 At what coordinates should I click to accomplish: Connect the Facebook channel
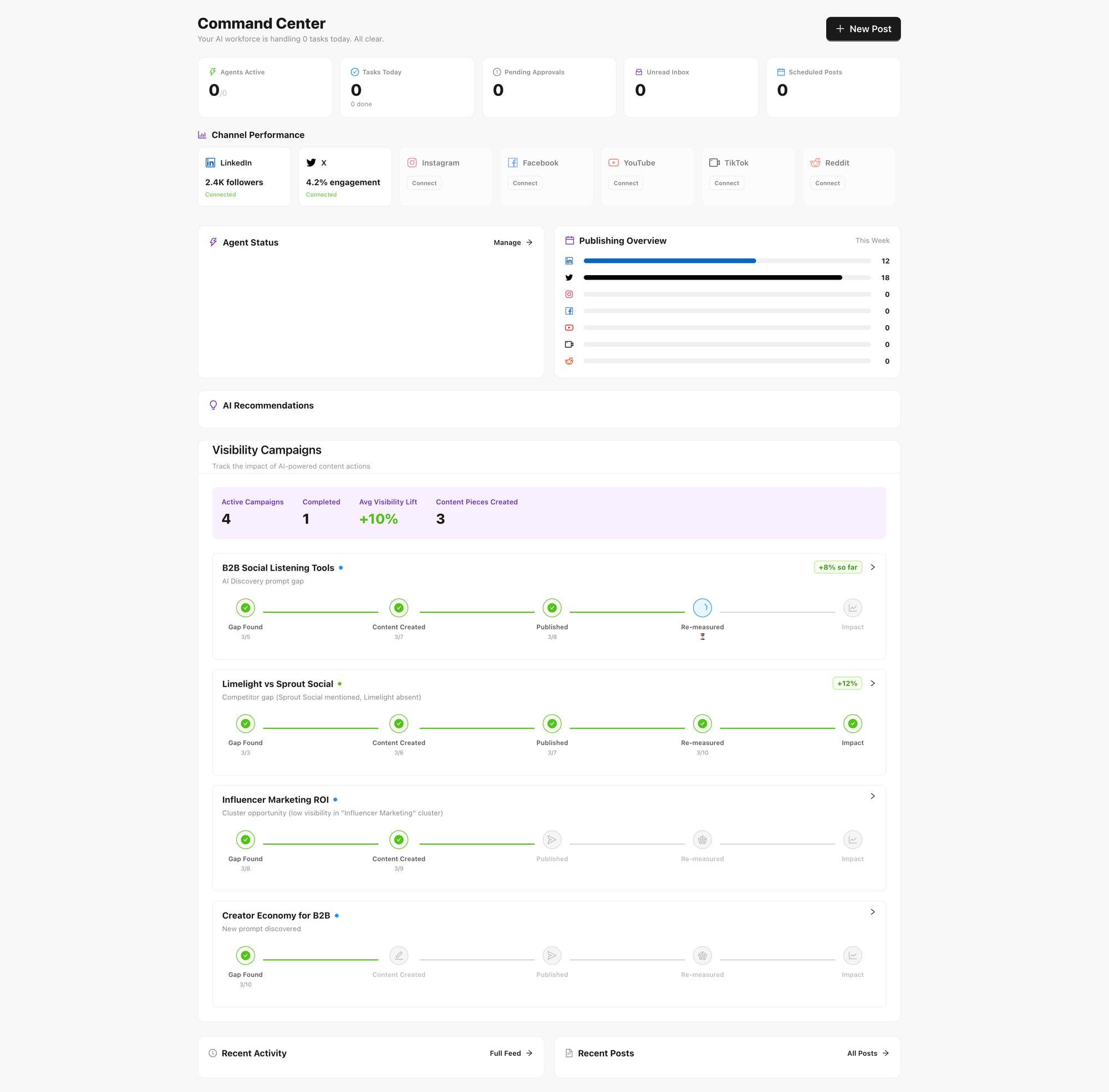[525, 182]
